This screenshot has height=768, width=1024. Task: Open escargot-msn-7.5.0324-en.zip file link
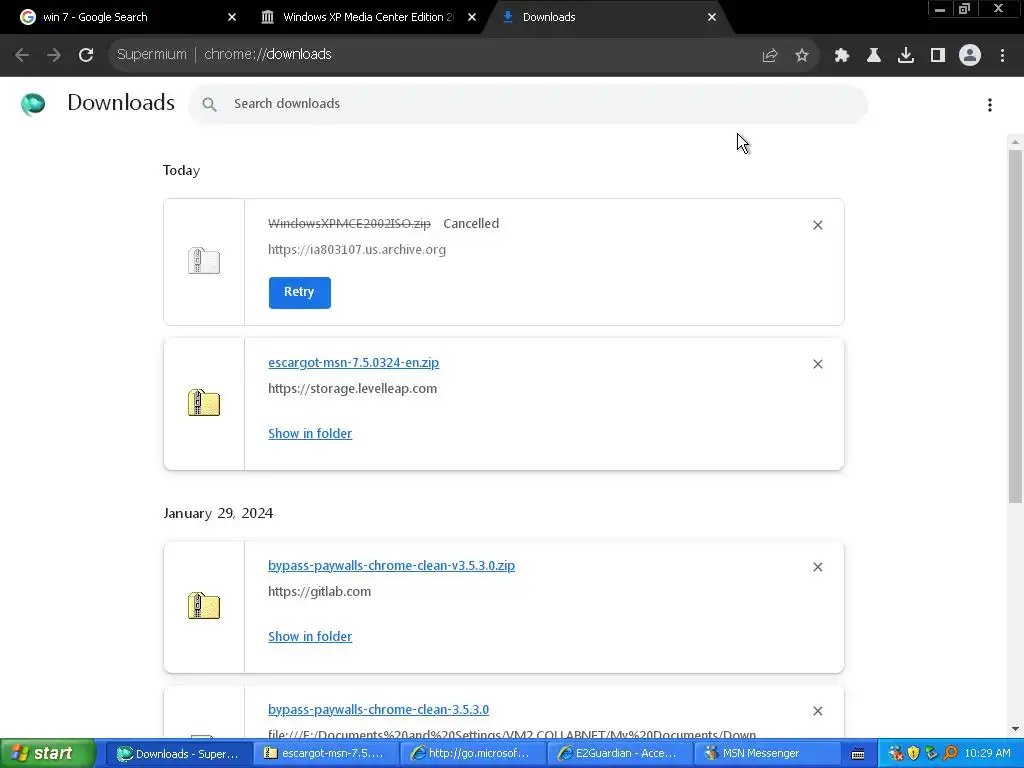(x=353, y=362)
